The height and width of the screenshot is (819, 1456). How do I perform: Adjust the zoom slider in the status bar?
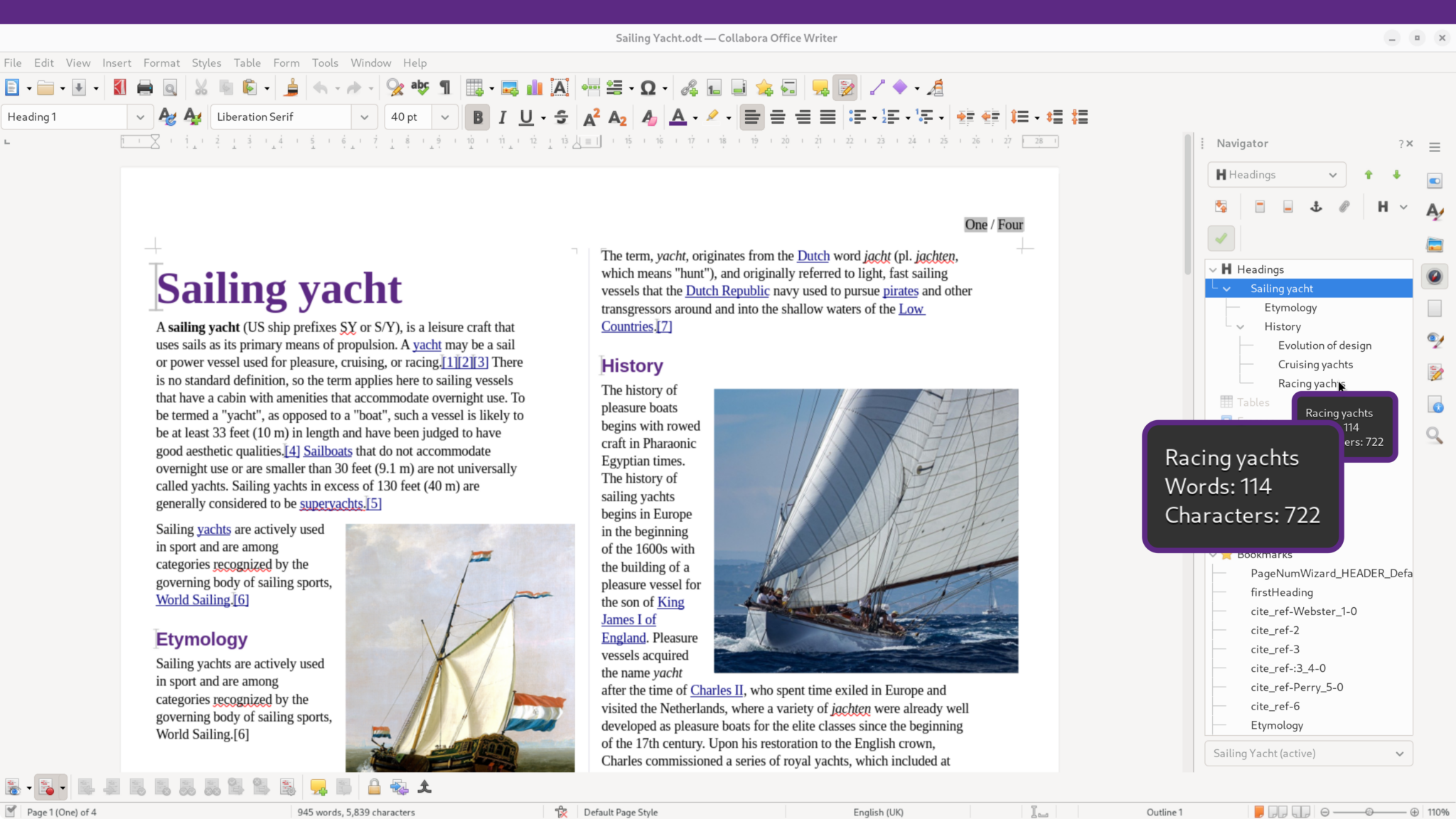1369,811
